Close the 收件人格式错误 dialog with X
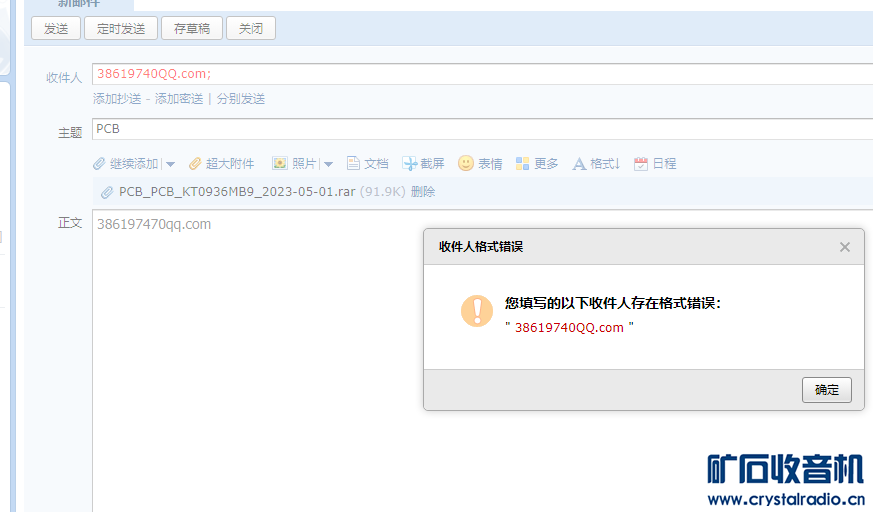The height and width of the screenshot is (512, 873). point(845,247)
